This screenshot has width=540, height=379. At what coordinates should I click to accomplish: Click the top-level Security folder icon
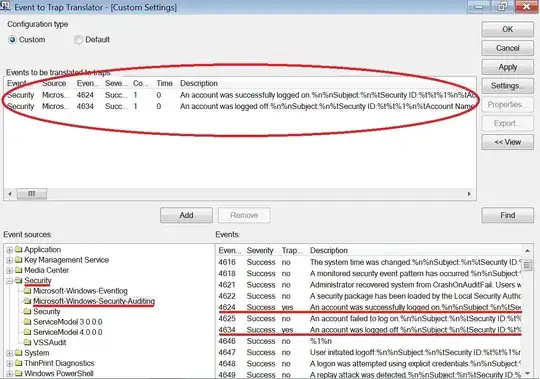pyautogui.click(x=19, y=281)
